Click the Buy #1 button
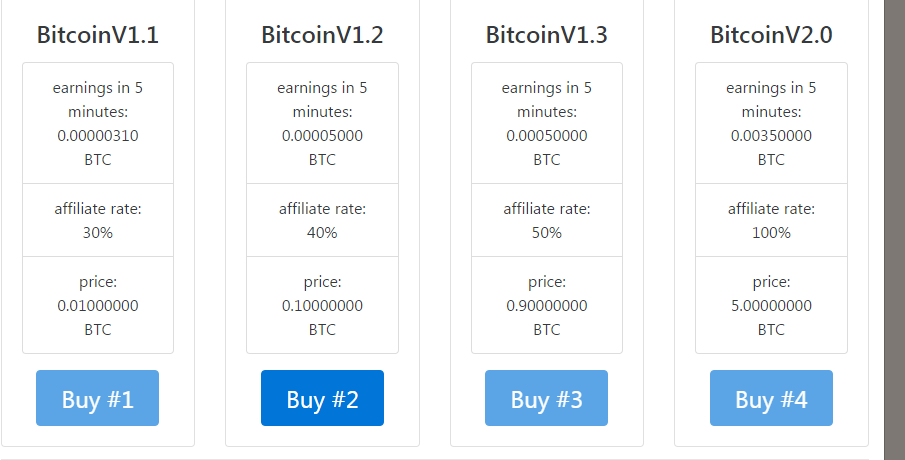 point(98,398)
